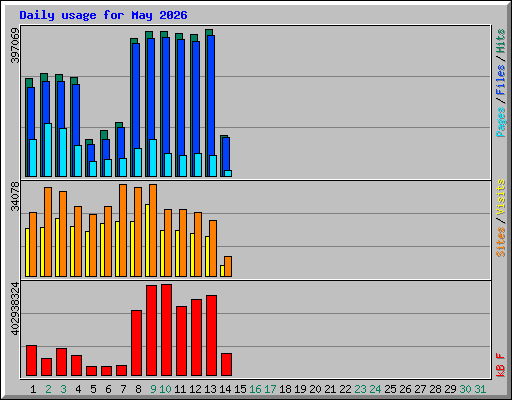Click the Hits legend label
The width and height of the screenshot is (512, 400).
tap(501, 41)
